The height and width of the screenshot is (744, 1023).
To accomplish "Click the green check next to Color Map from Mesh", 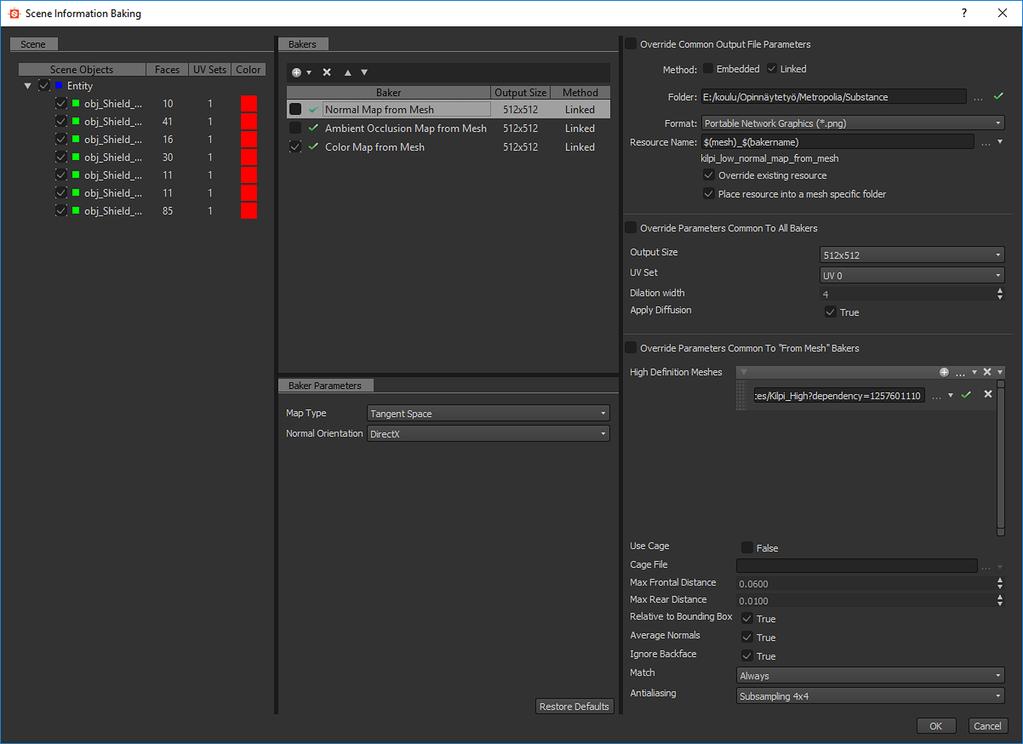I will (313, 147).
